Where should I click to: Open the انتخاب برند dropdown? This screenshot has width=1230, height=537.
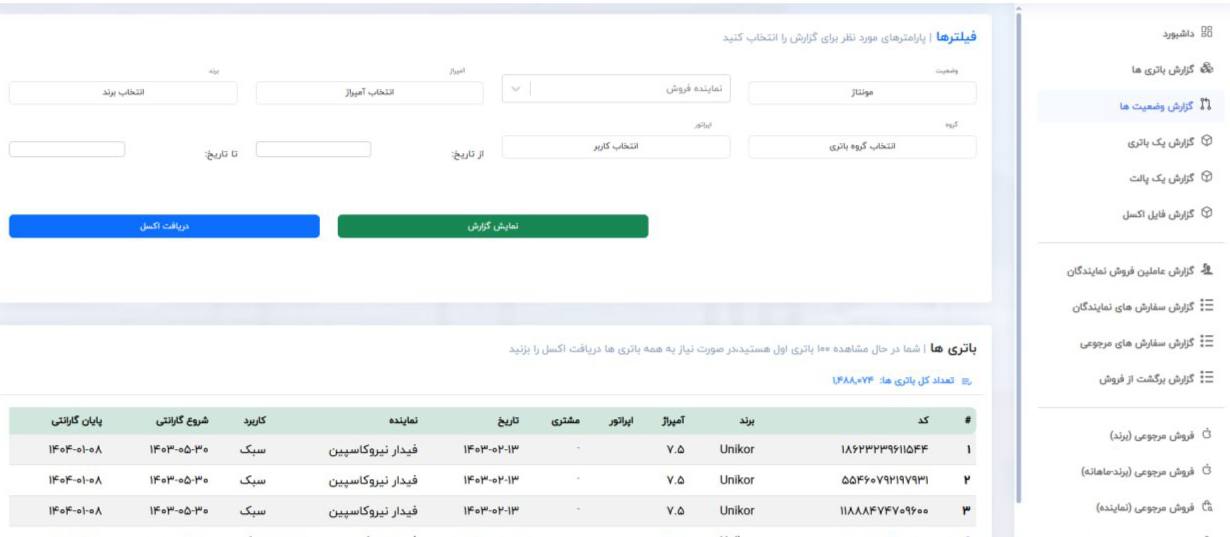click(x=123, y=92)
